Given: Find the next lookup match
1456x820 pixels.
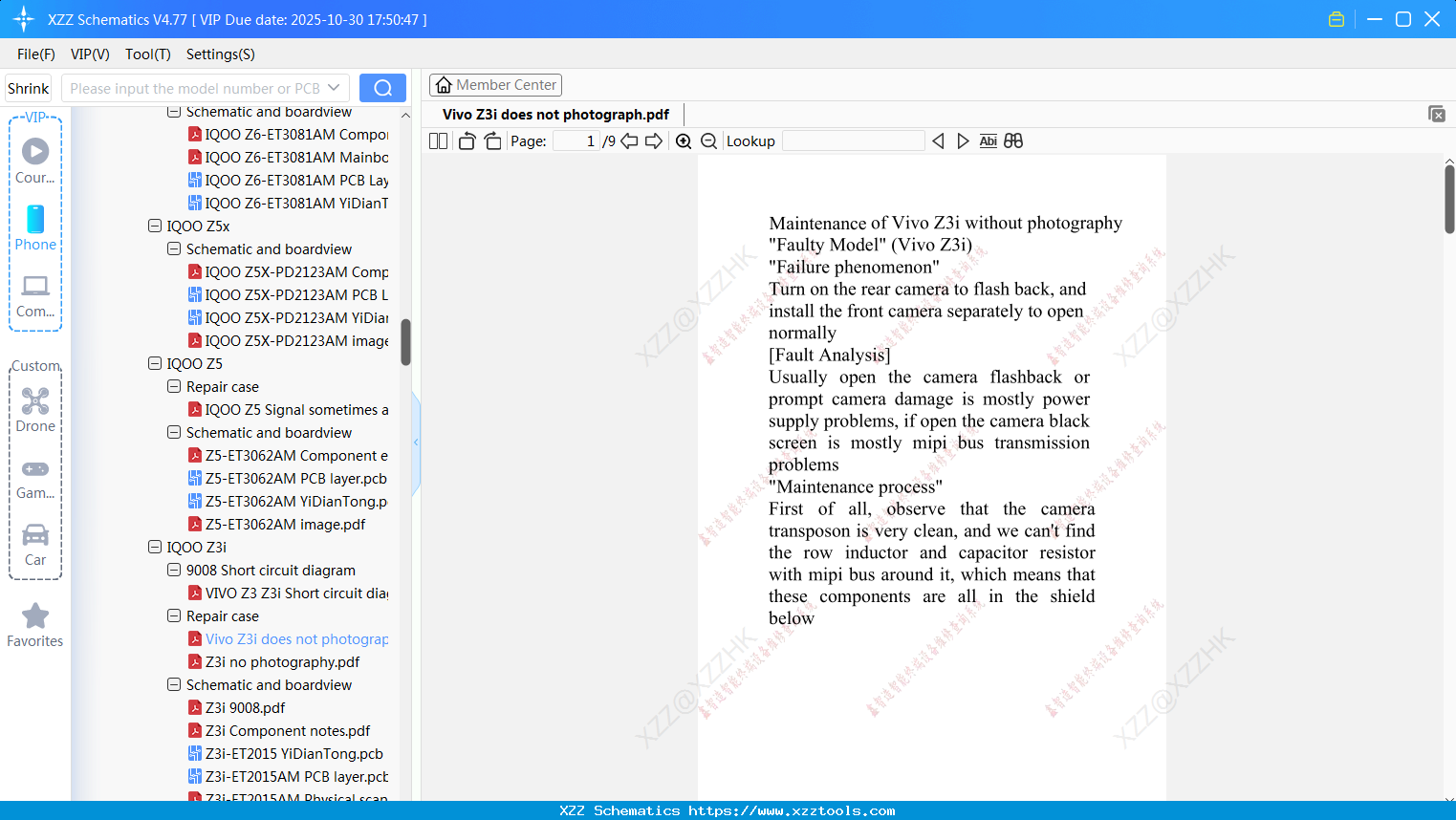Looking at the screenshot, I should pyautogui.click(x=963, y=141).
